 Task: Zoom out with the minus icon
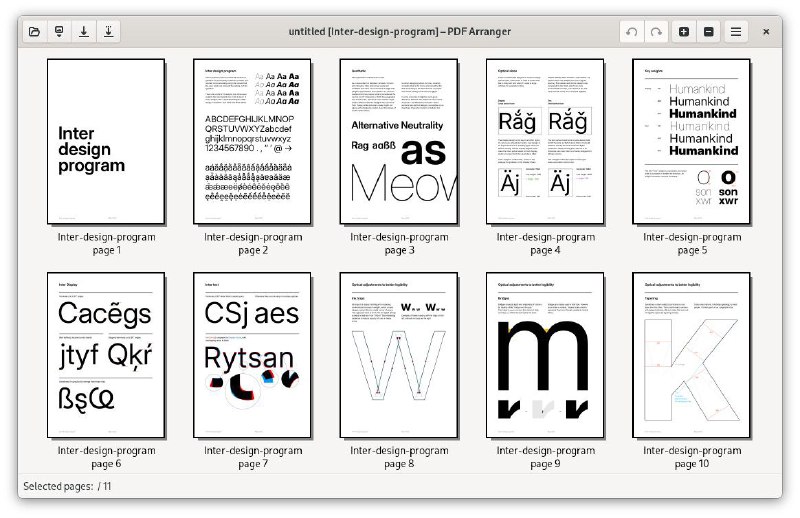tap(709, 32)
